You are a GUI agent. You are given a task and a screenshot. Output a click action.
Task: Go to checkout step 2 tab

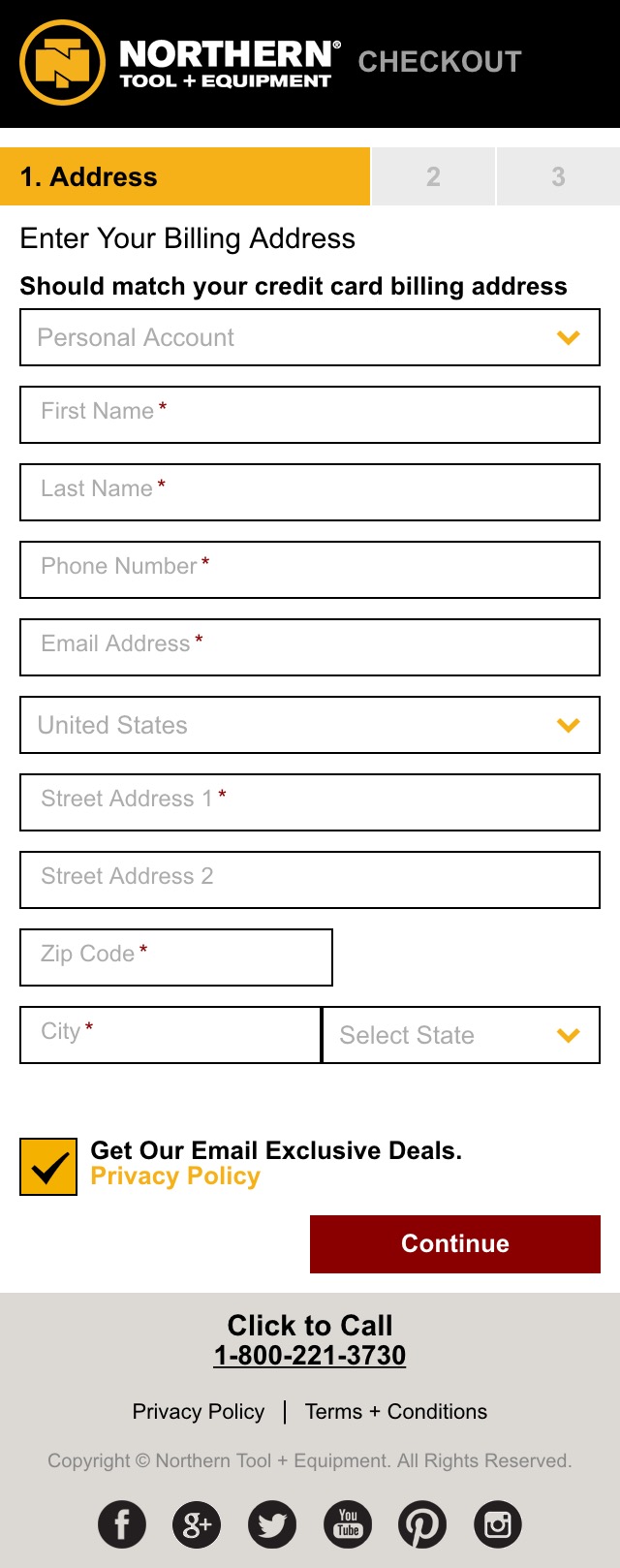pyautogui.click(x=433, y=176)
